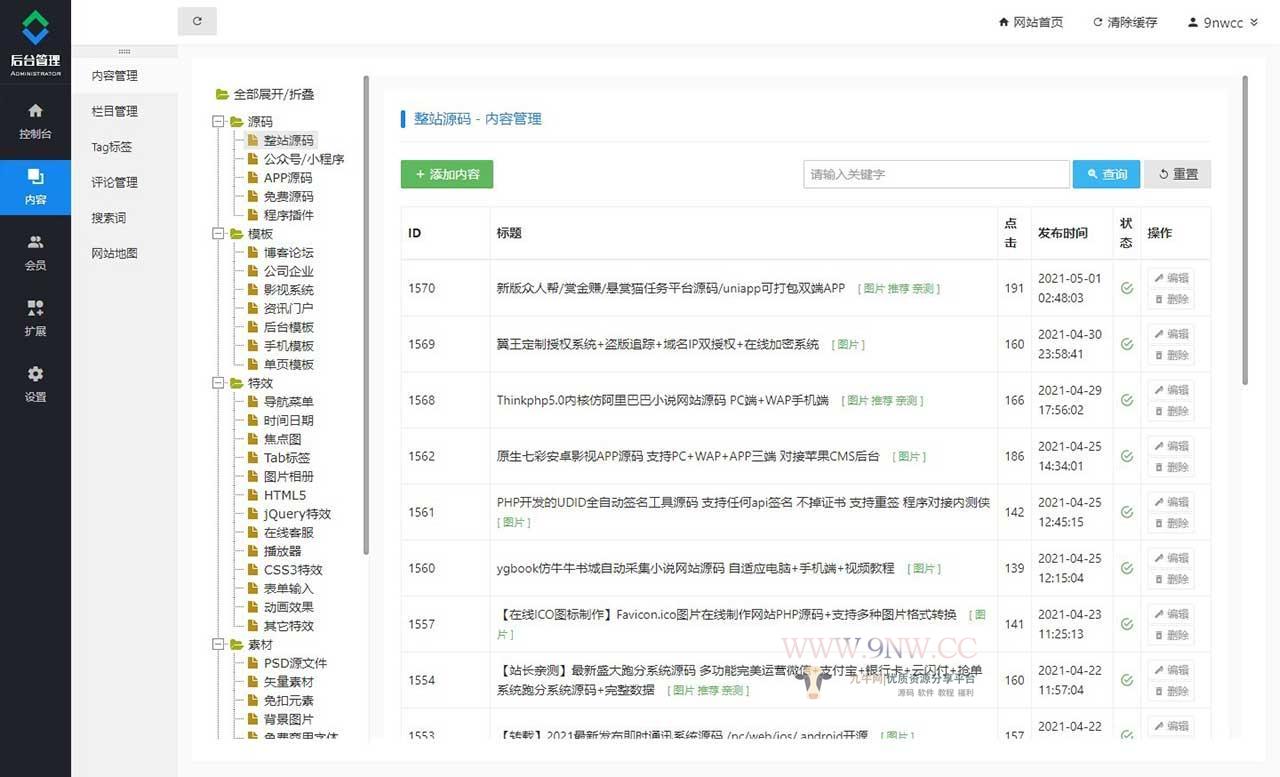Image resolution: width=1280 pixels, height=777 pixels.
Task: Select PSD源文件 in the tree
Action: (295, 663)
